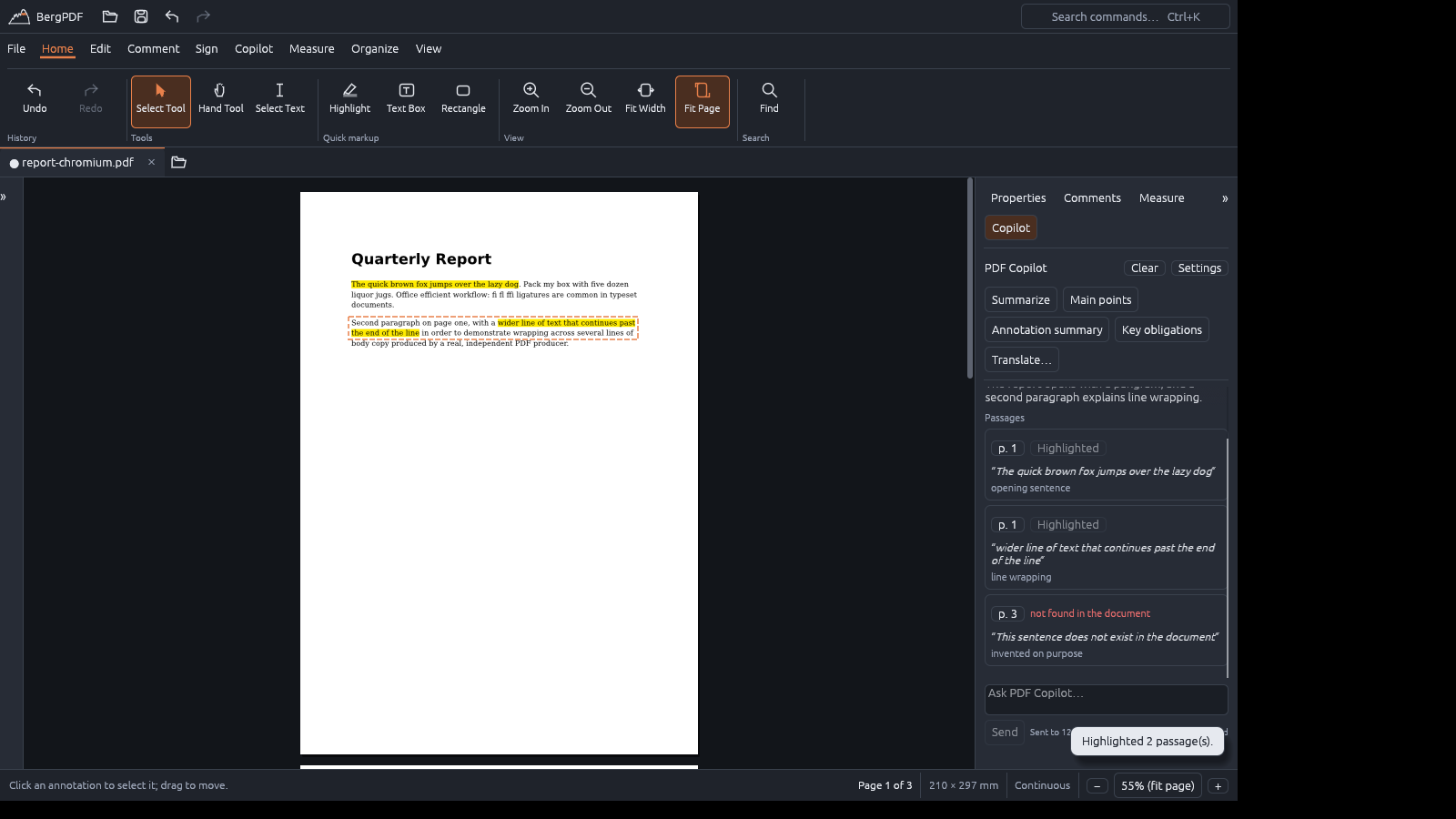Open PDF Copilot Settings
Viewport: 1456px width, 819px height.
(x=1199, y=268)
